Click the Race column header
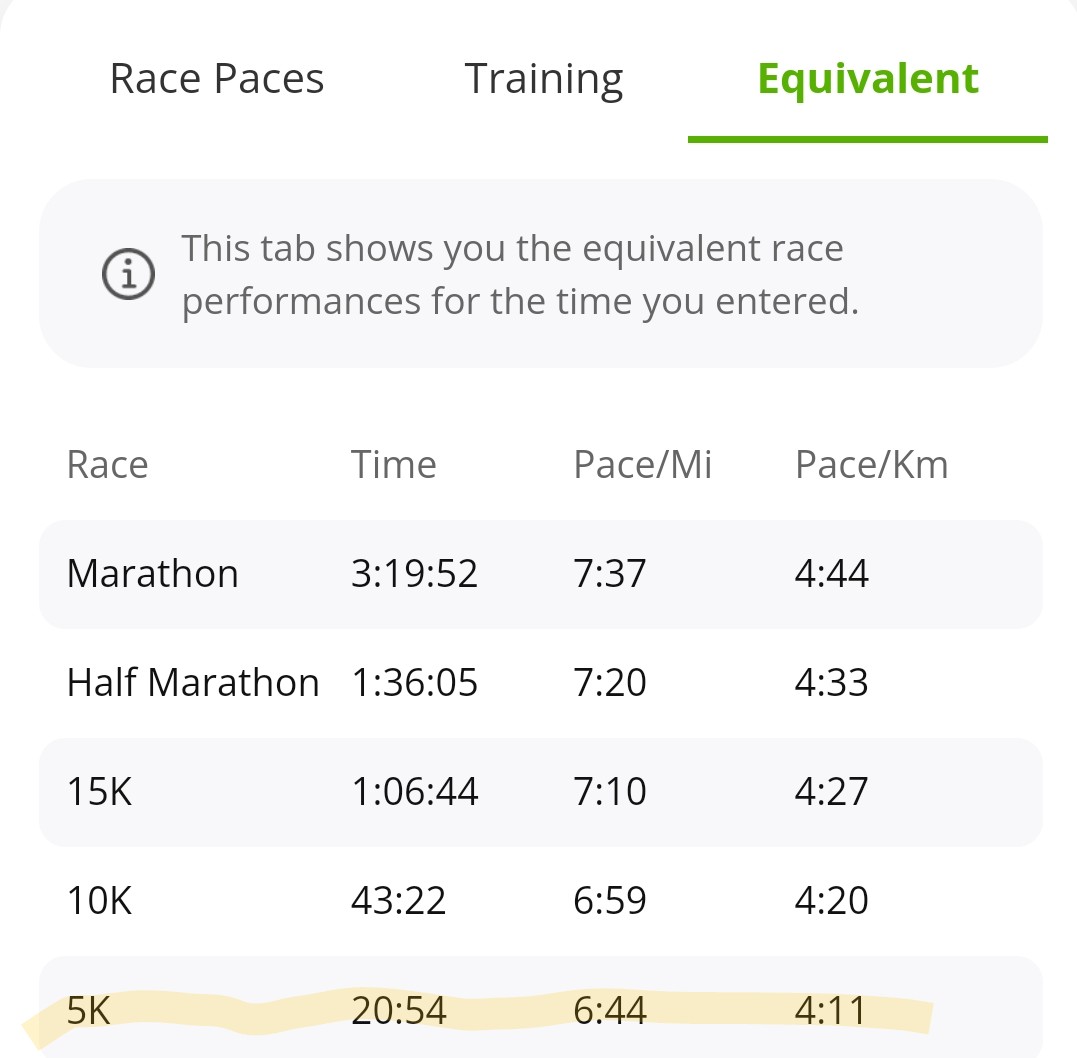 click(107, 465)
